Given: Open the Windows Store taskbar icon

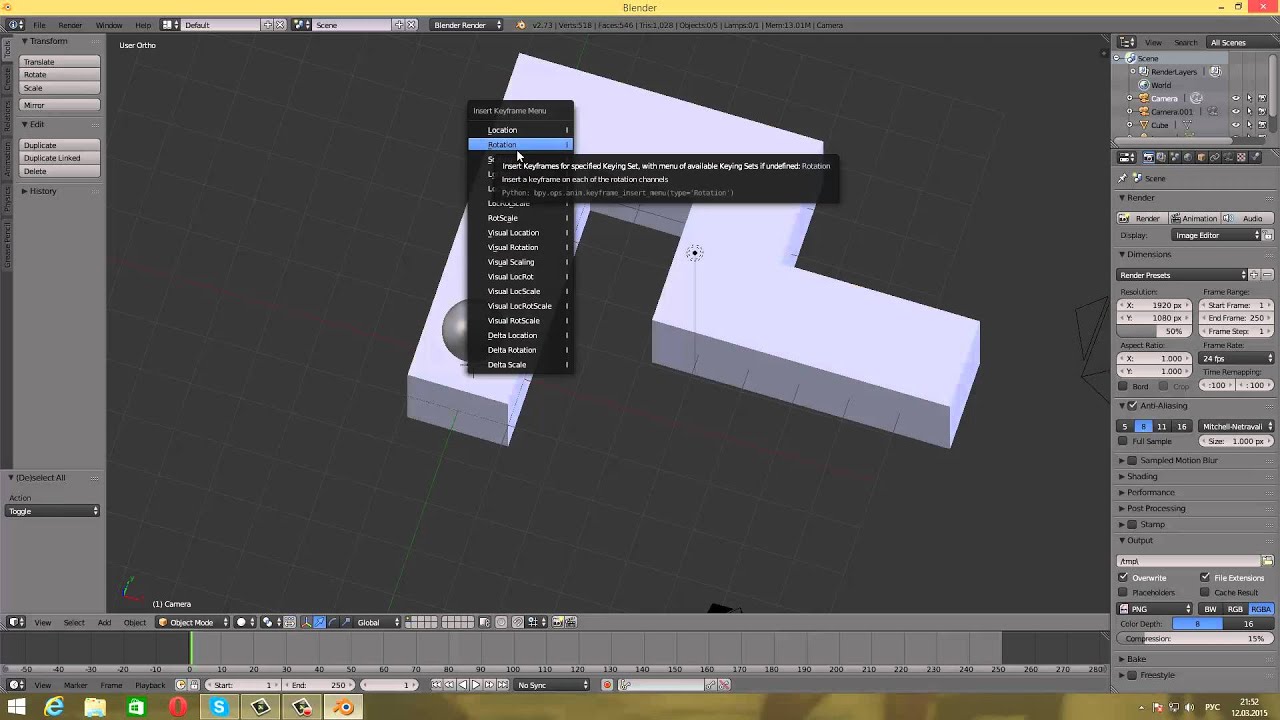Looking at the screenshot, I should point(136,708).
